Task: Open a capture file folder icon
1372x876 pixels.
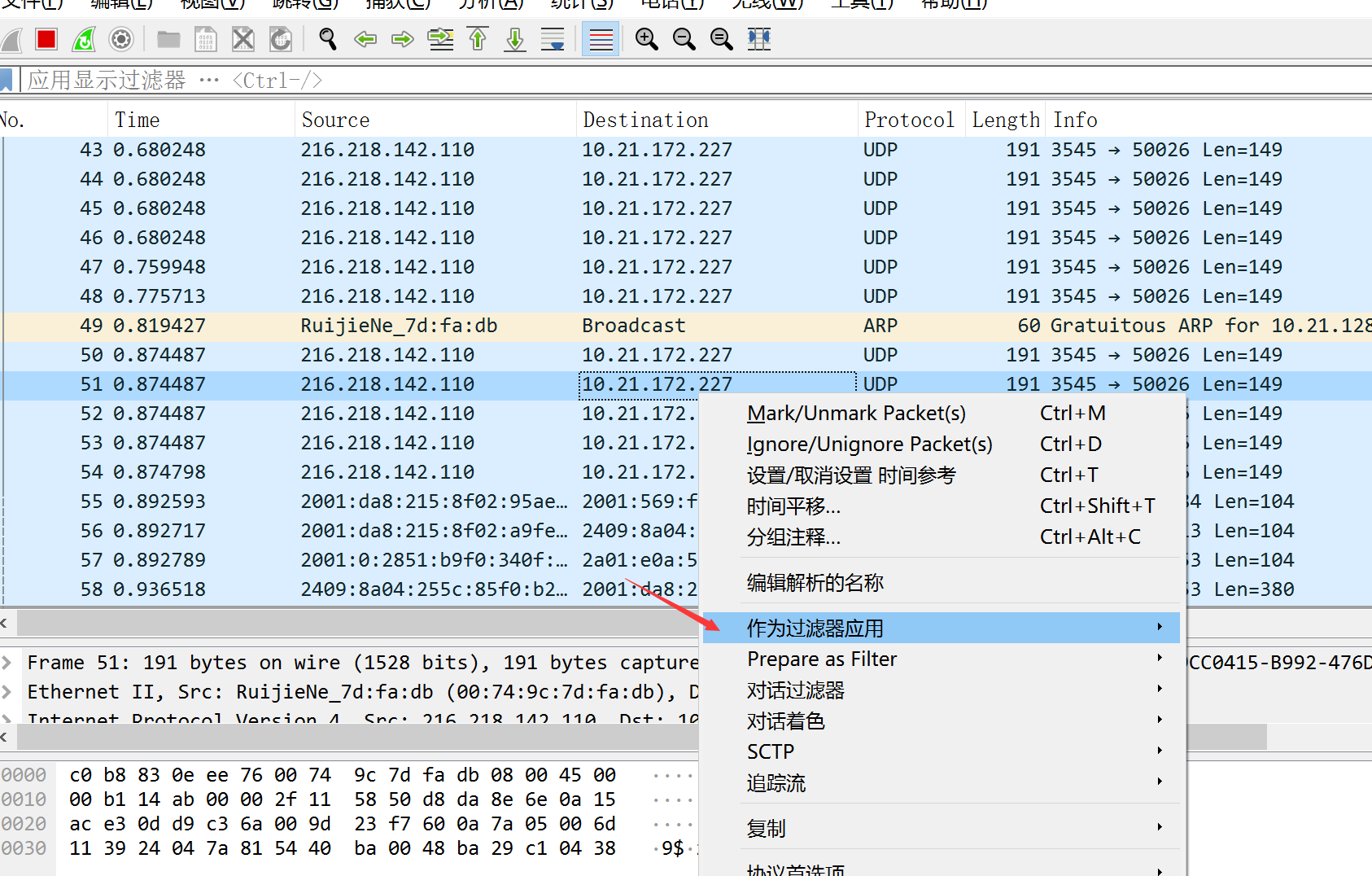Action: (x=168, y=39)
